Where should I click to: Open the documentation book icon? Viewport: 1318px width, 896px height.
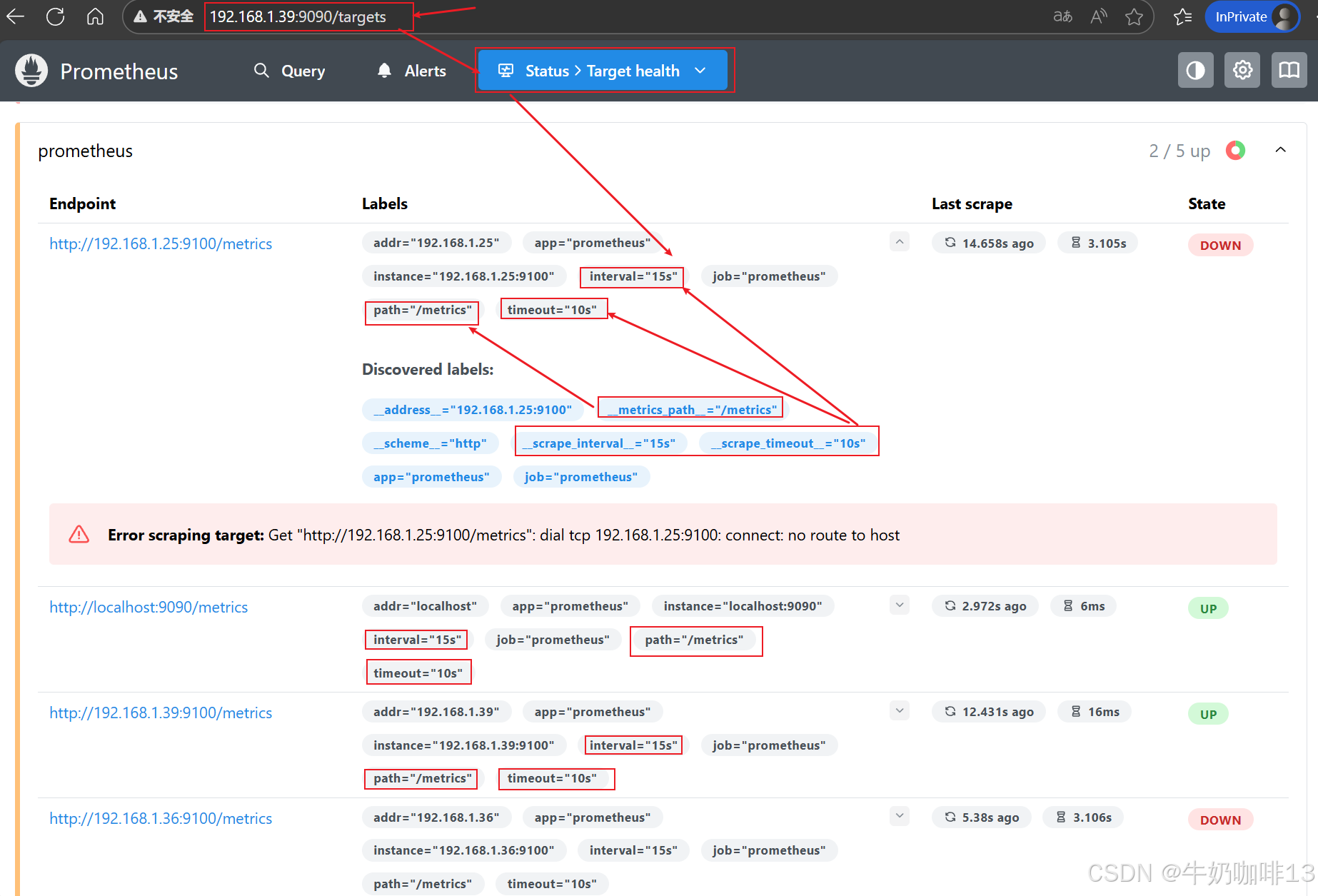[x=1289, y=70]
